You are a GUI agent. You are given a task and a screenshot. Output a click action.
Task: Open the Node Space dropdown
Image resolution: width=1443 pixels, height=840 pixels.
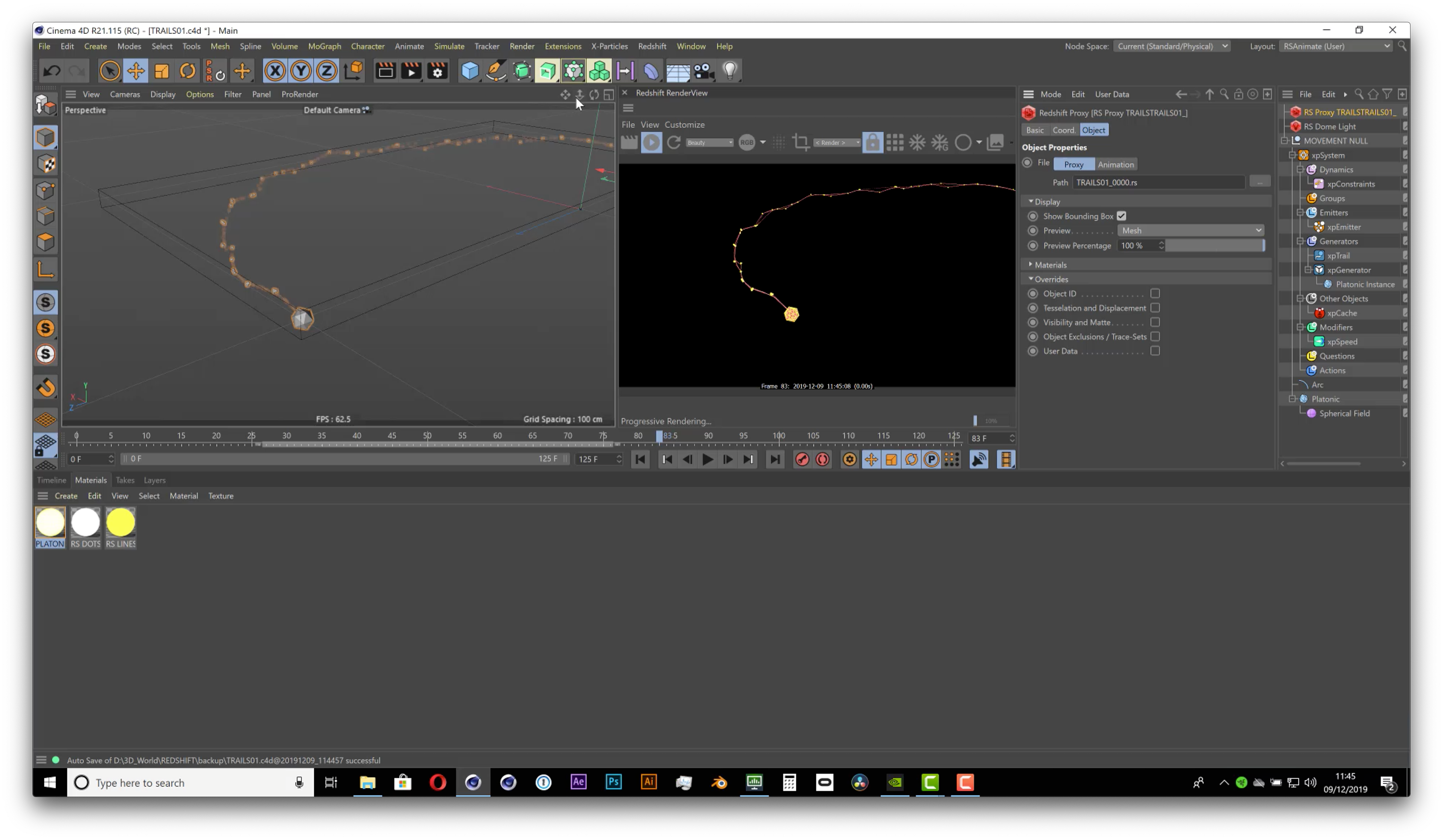tap(1172, 46)
